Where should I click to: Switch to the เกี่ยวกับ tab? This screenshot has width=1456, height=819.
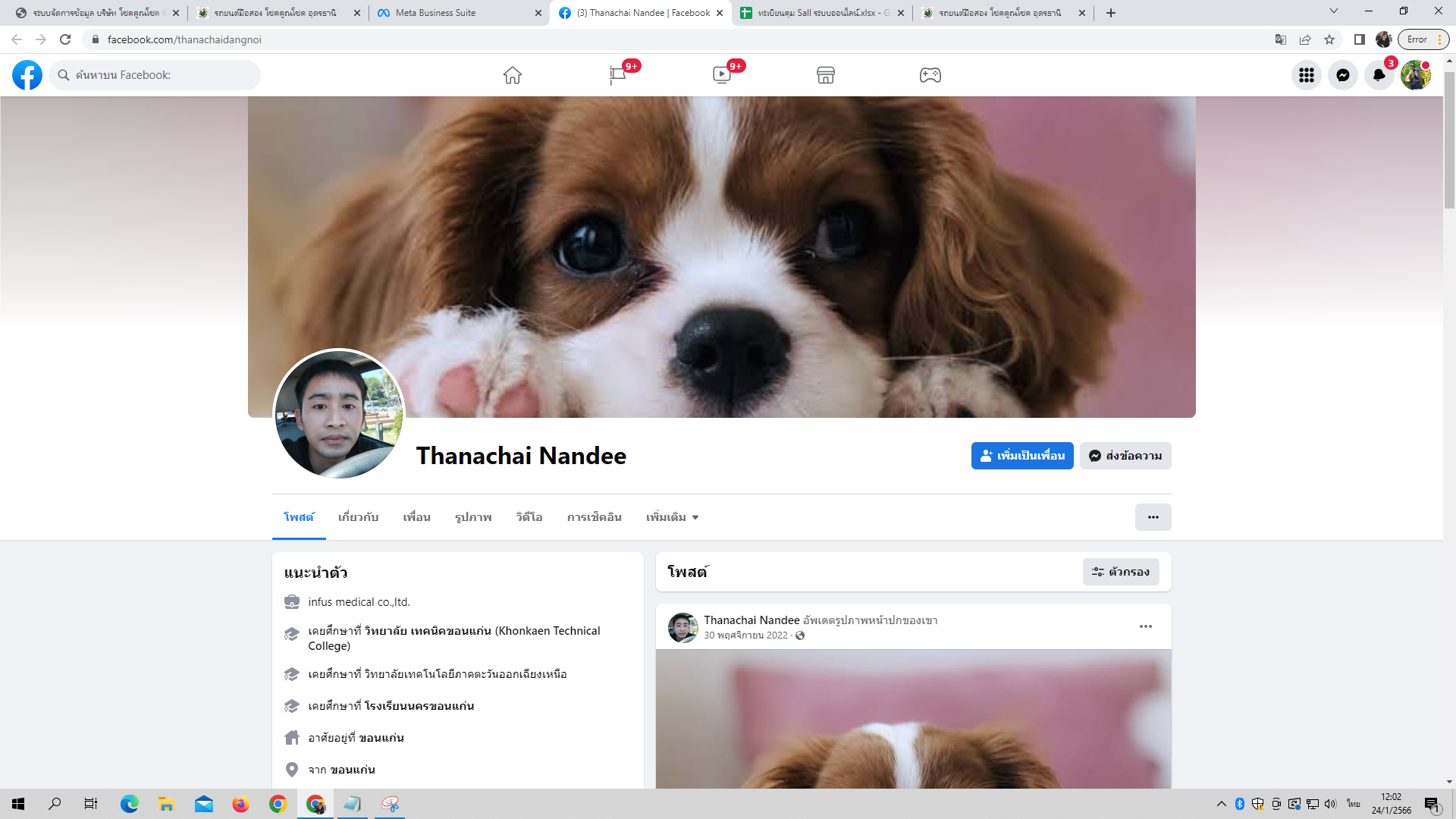pyautogui.click(x=358, y=517)
